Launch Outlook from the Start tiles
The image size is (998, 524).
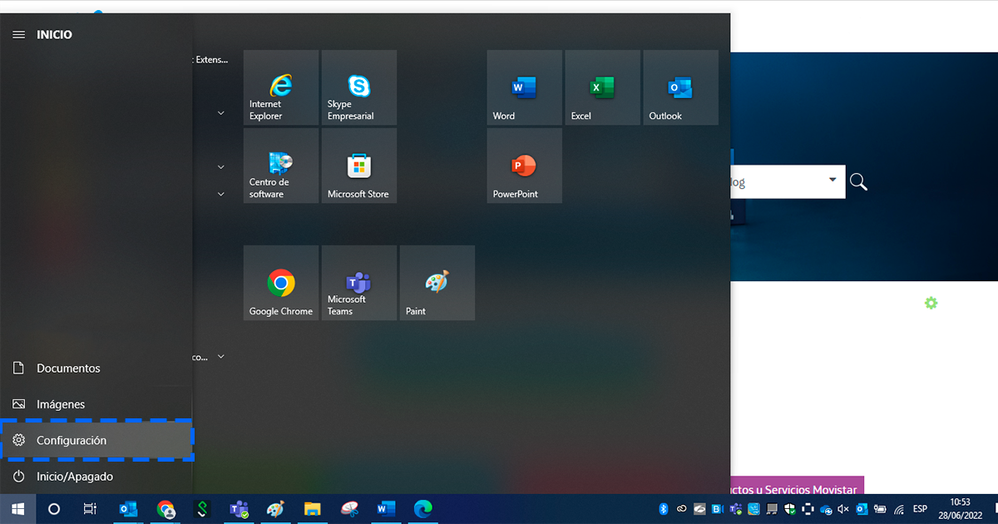[x=680, y=88]
